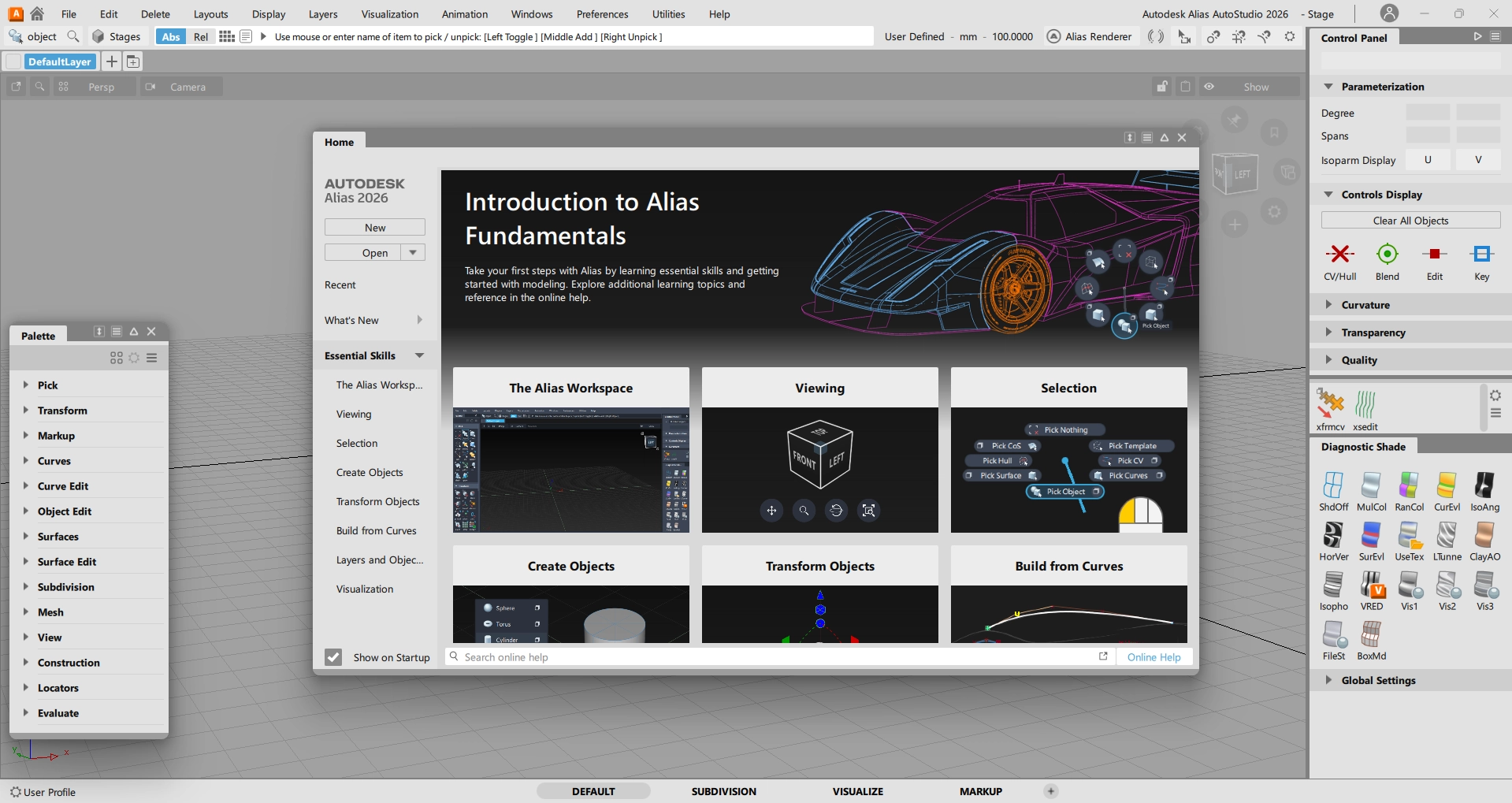Switch to Abs absolute mode
The width and height of the screenshot is (1512, 803).
tap(171, 36)
